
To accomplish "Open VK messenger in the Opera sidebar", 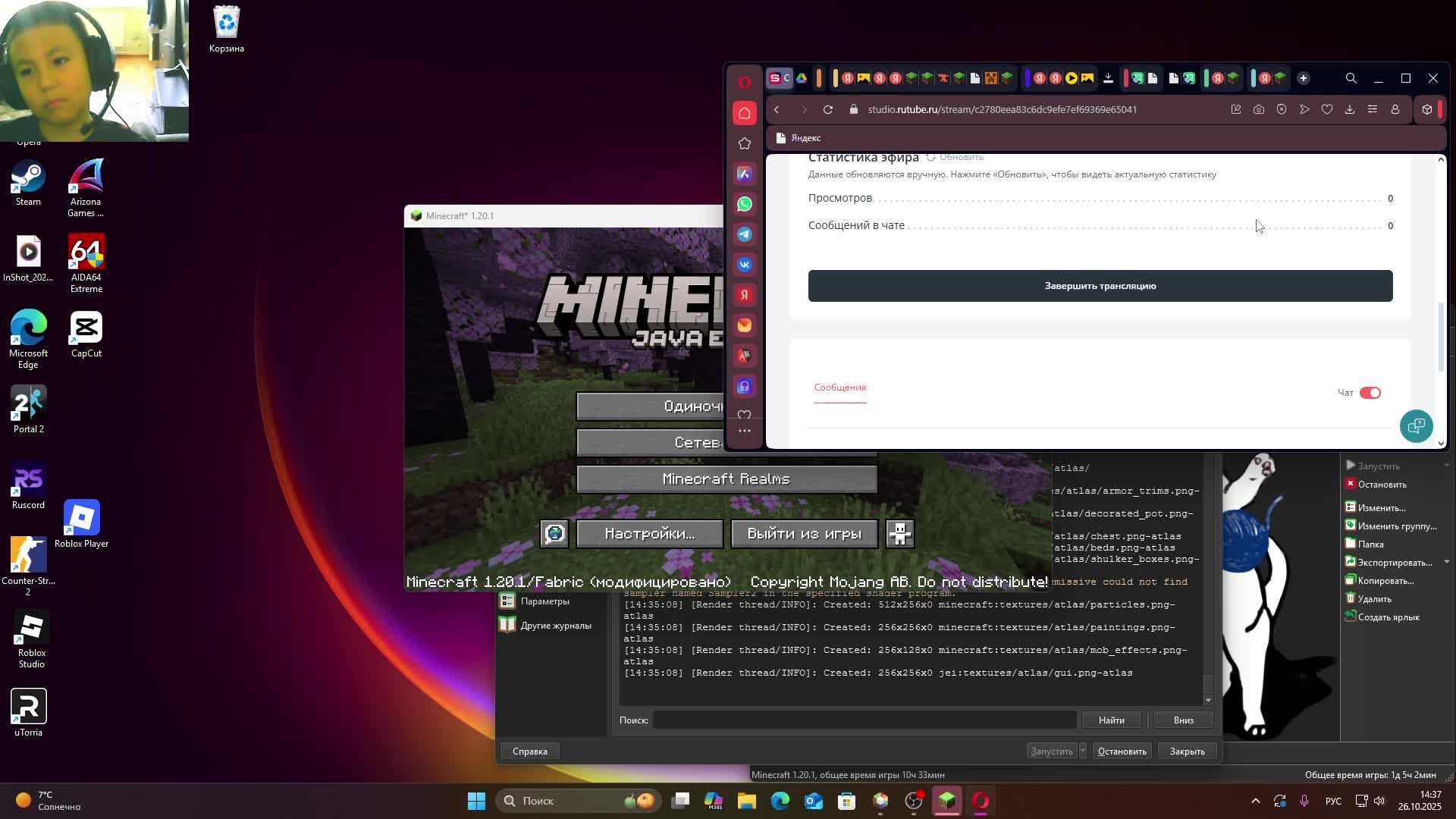I will [x=745, y=265].
